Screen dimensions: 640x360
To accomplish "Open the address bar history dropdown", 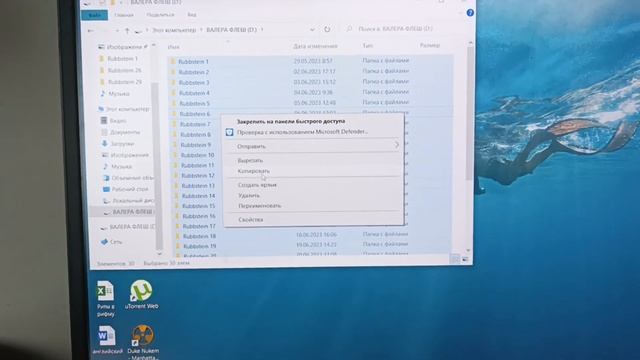I will tap(312, 30).
